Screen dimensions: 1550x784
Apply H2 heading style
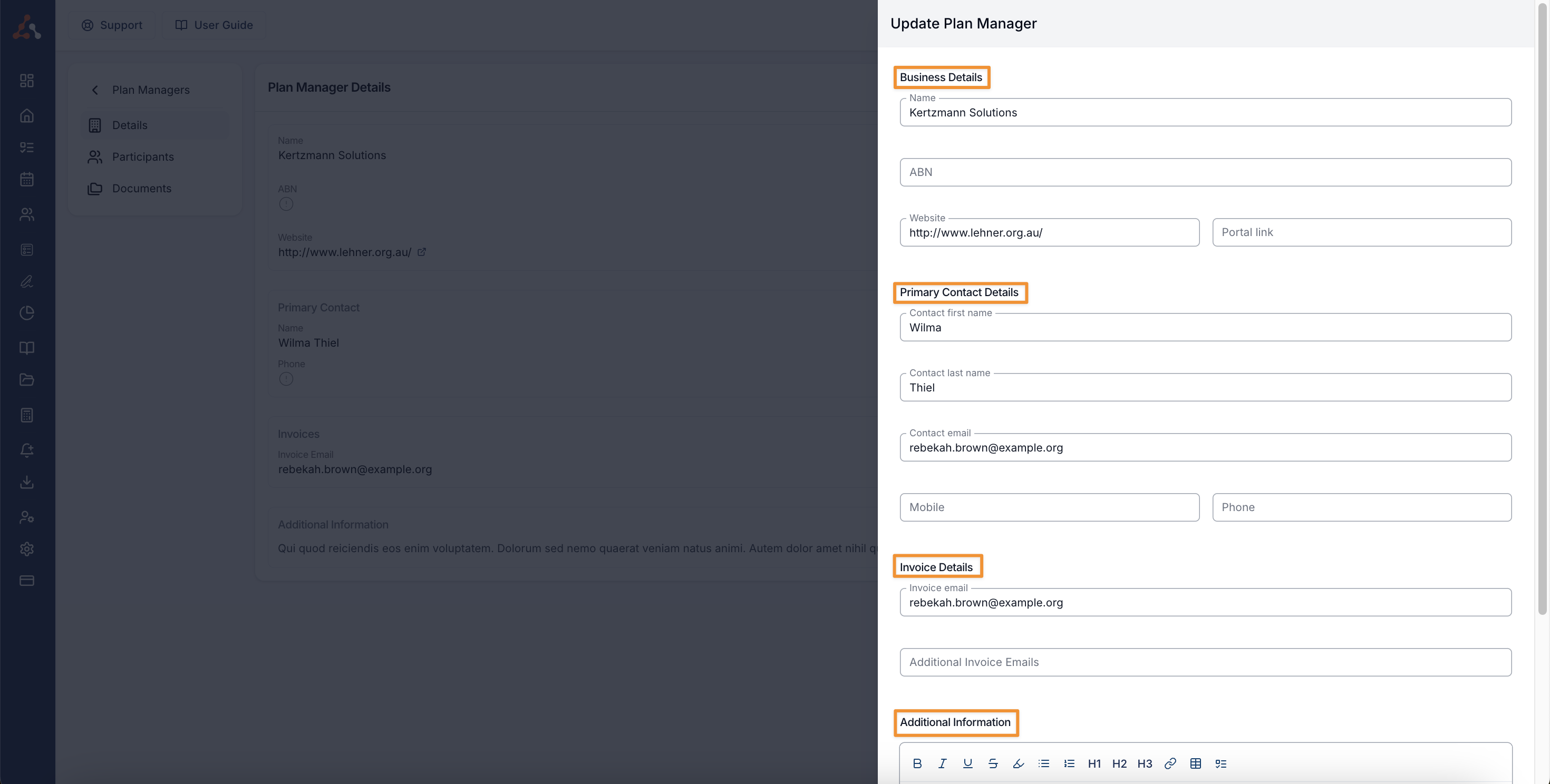click(1119, 763)
